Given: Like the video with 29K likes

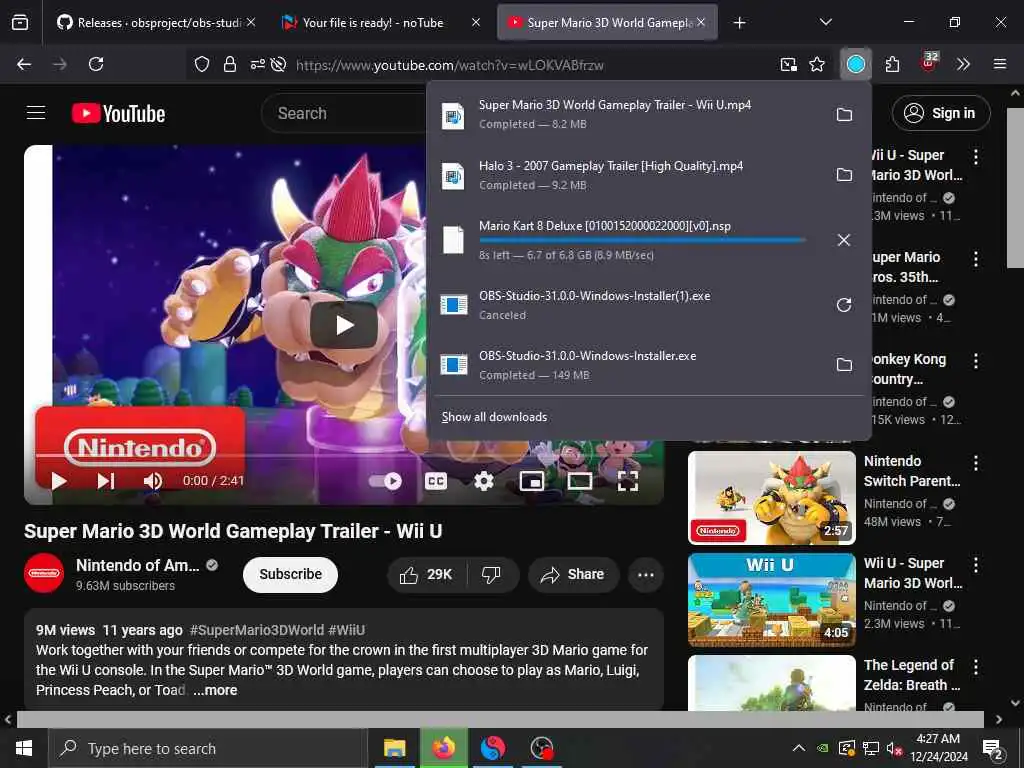Looking at the screenshot, I should pos(427,574).
